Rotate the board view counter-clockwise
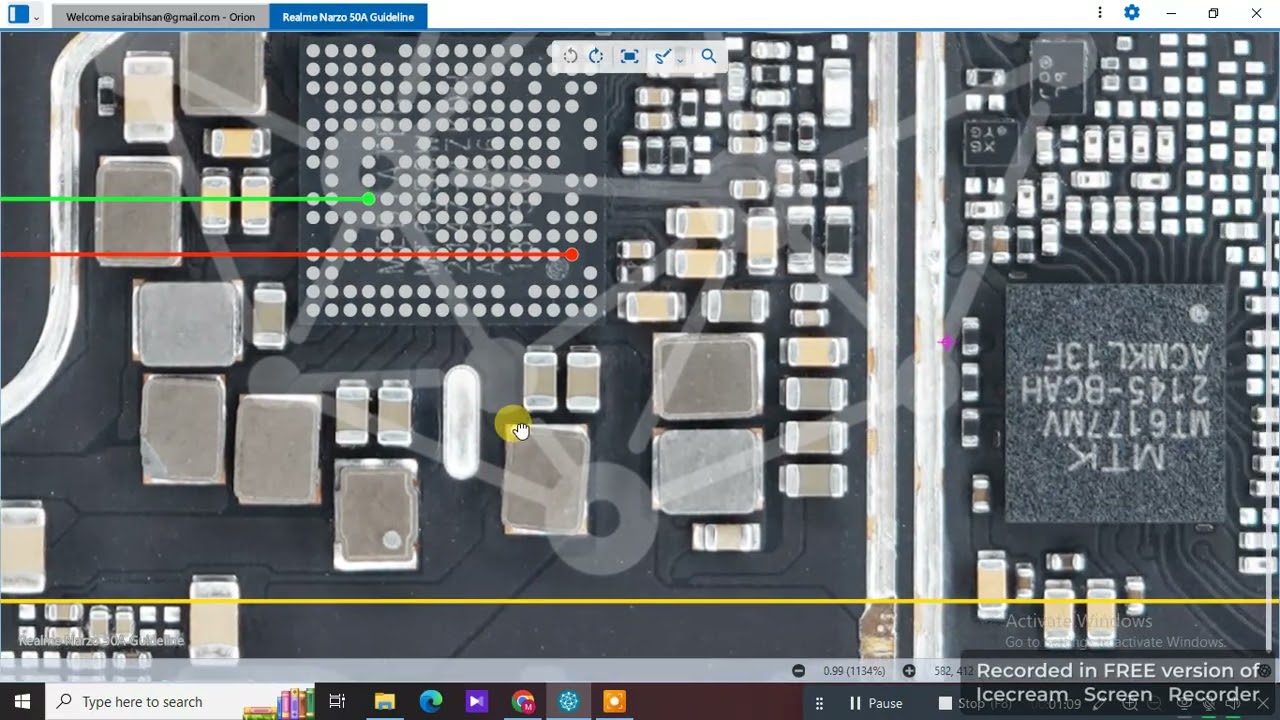 (570, 56)
